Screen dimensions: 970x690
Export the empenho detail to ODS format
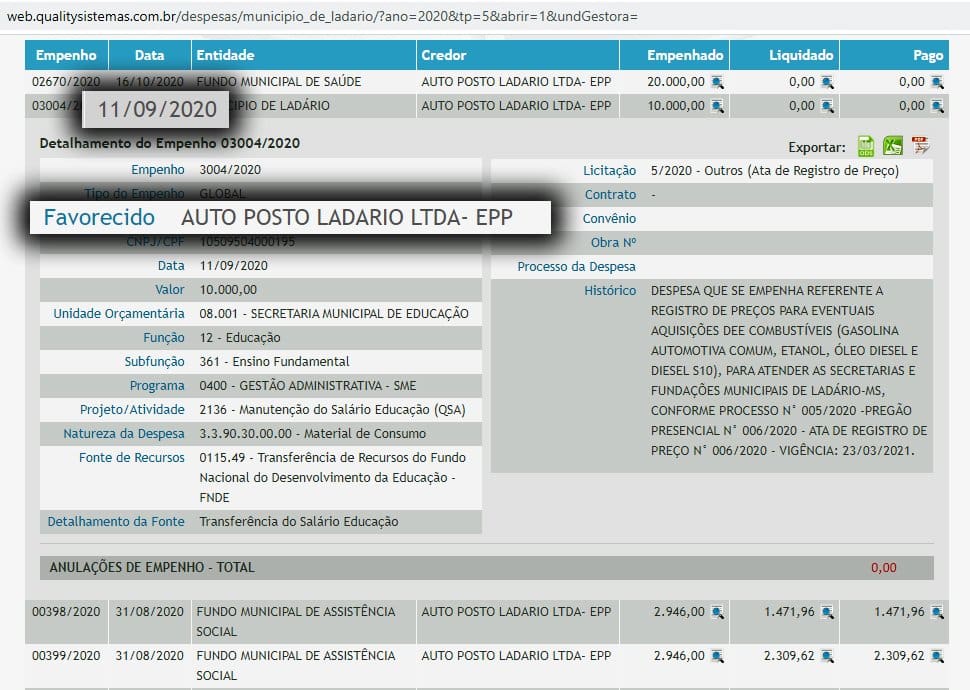pos(866,147)
